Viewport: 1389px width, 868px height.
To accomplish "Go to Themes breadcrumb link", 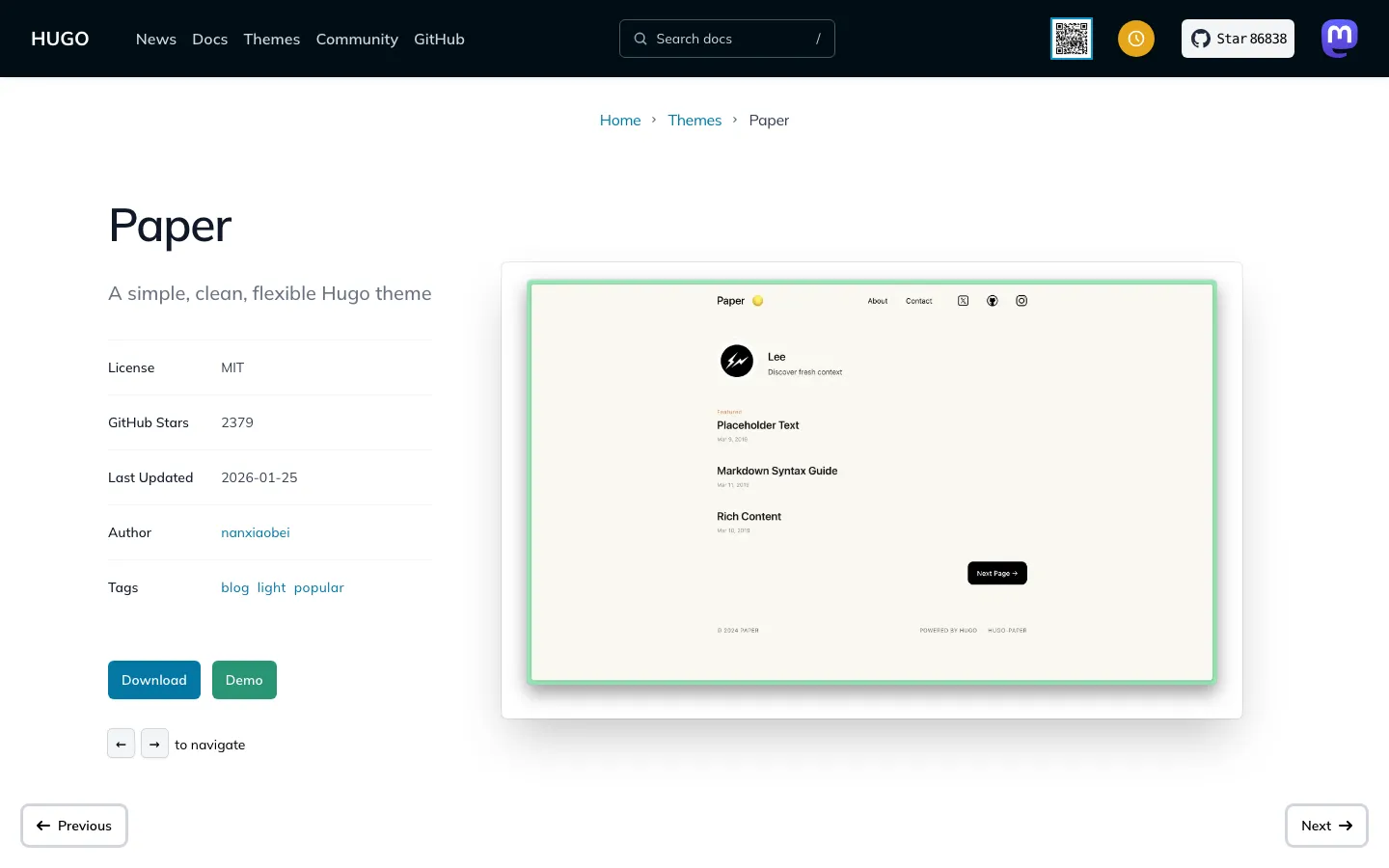I will tap(694, 121).
